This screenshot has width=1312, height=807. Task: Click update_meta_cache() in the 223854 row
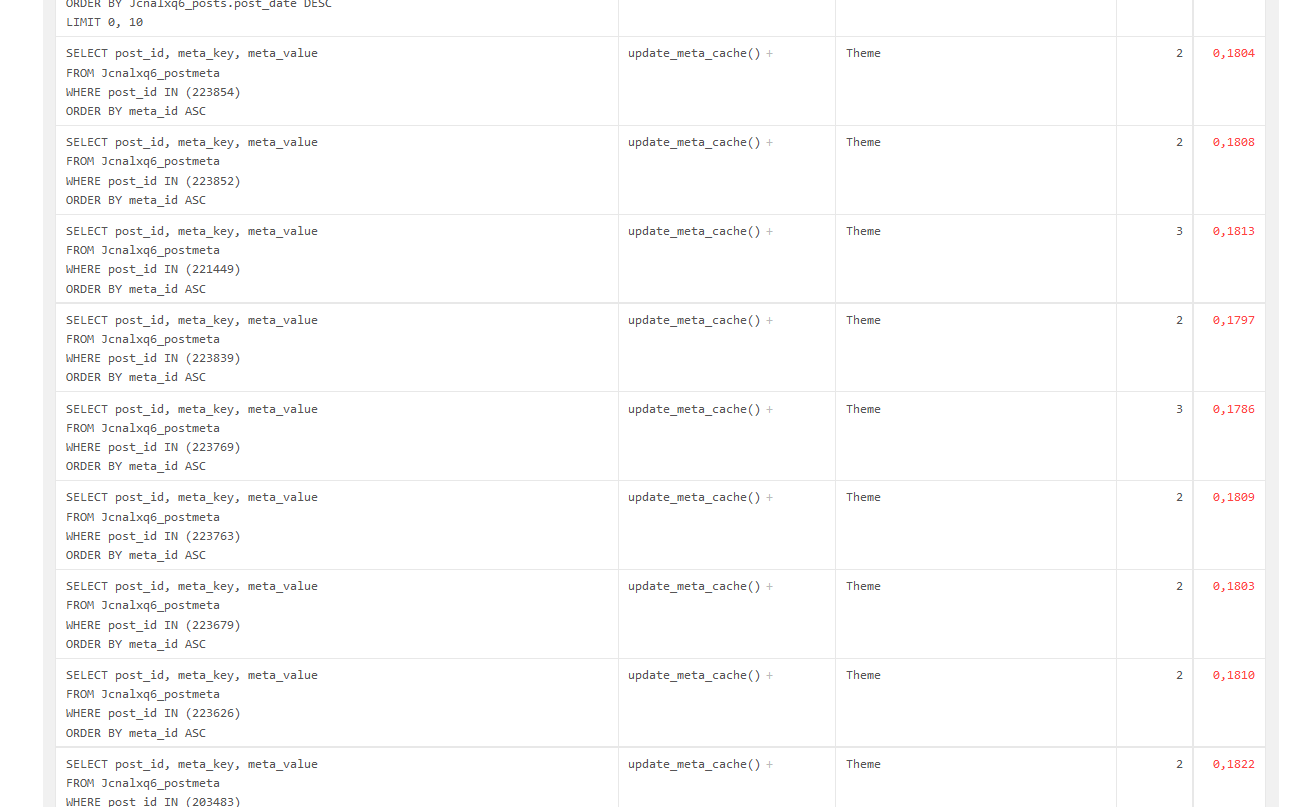point(694,54)
